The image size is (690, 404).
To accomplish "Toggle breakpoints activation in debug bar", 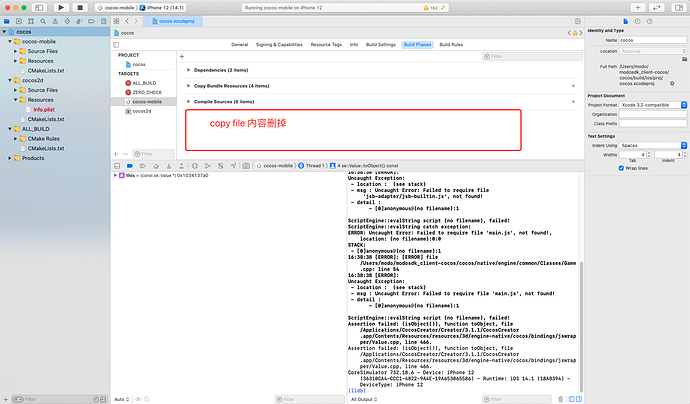I will [x=129, y=166].
